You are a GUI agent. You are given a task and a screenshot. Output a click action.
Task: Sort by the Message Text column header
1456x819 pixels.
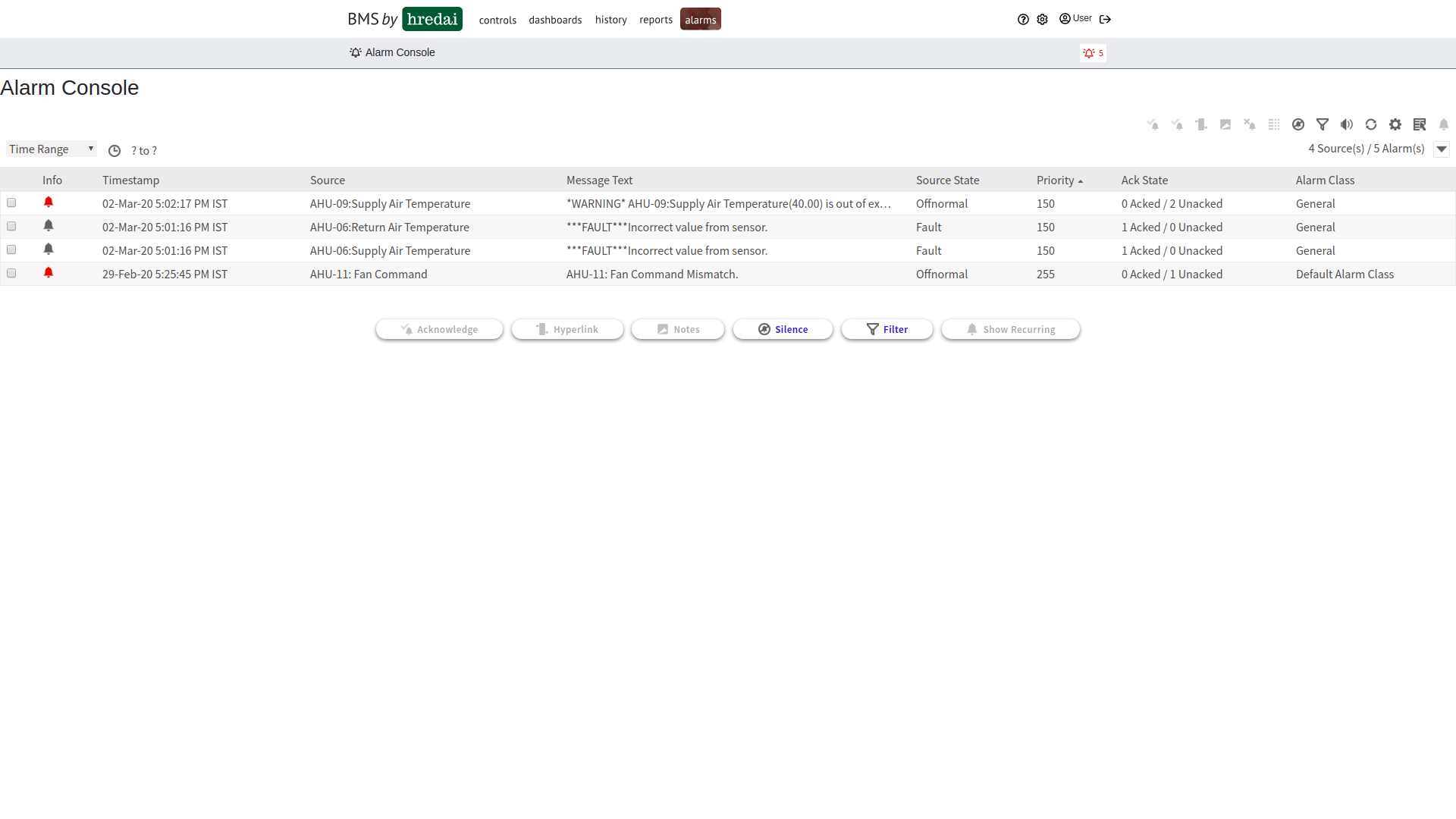point(599,180)
